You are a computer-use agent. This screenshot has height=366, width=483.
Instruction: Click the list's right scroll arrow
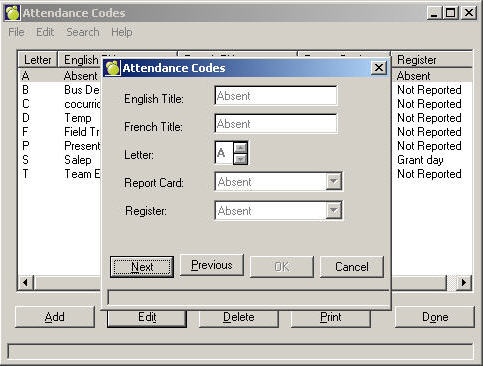click(464, 283)
